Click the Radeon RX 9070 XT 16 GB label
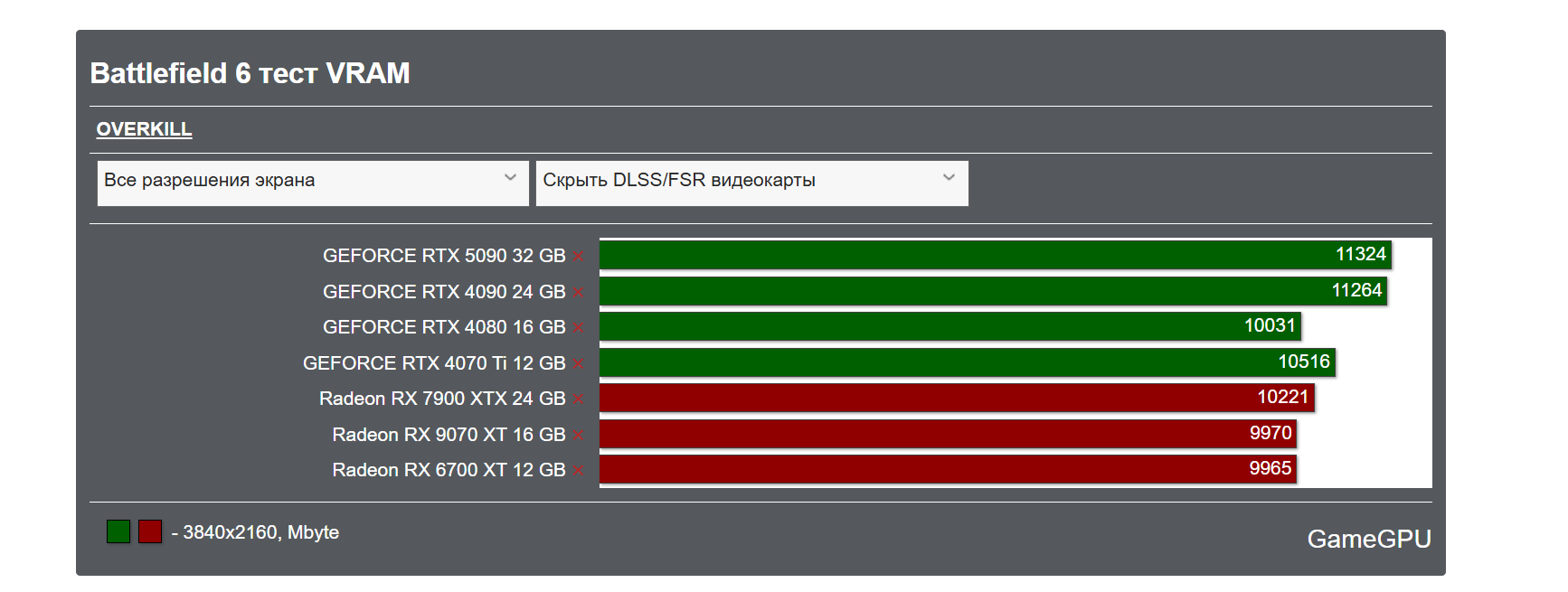 point(449,435)
